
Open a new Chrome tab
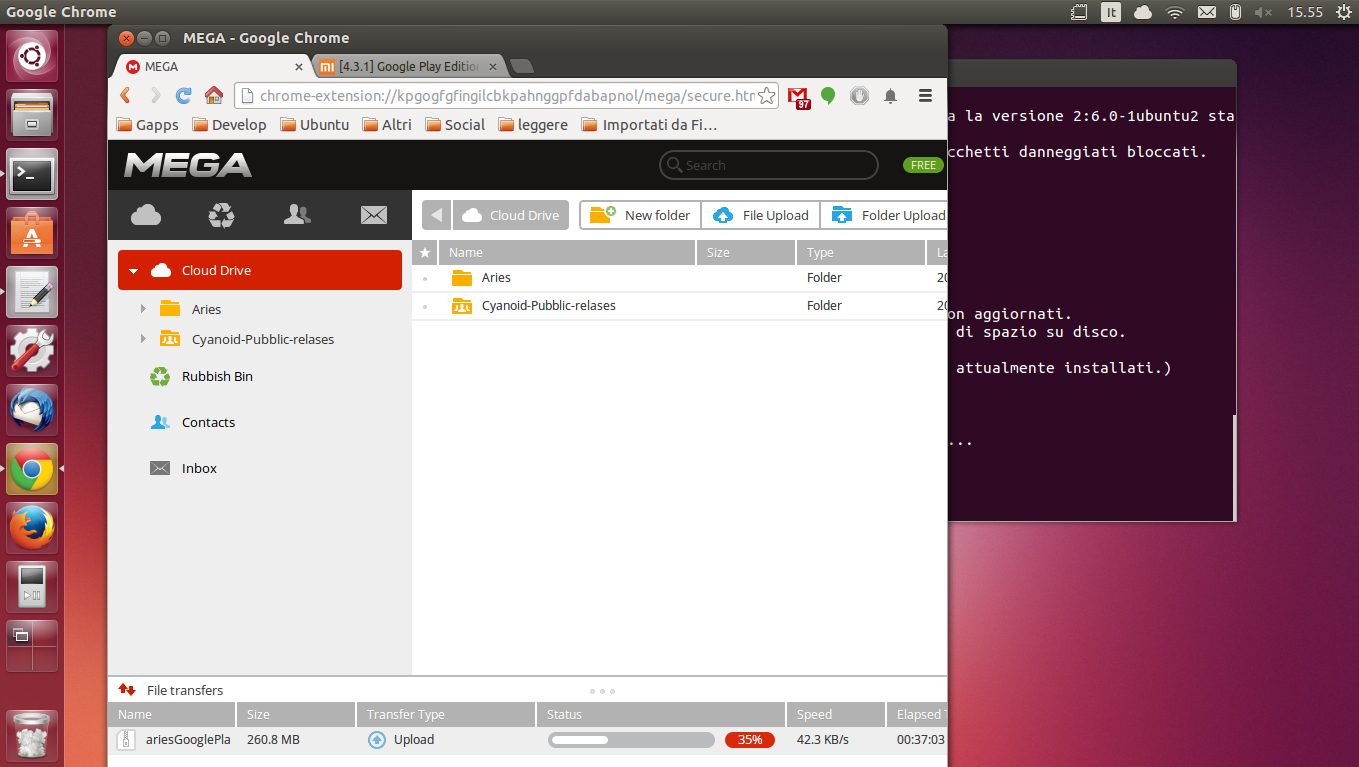pyautogui.click(x=521, y=66)
